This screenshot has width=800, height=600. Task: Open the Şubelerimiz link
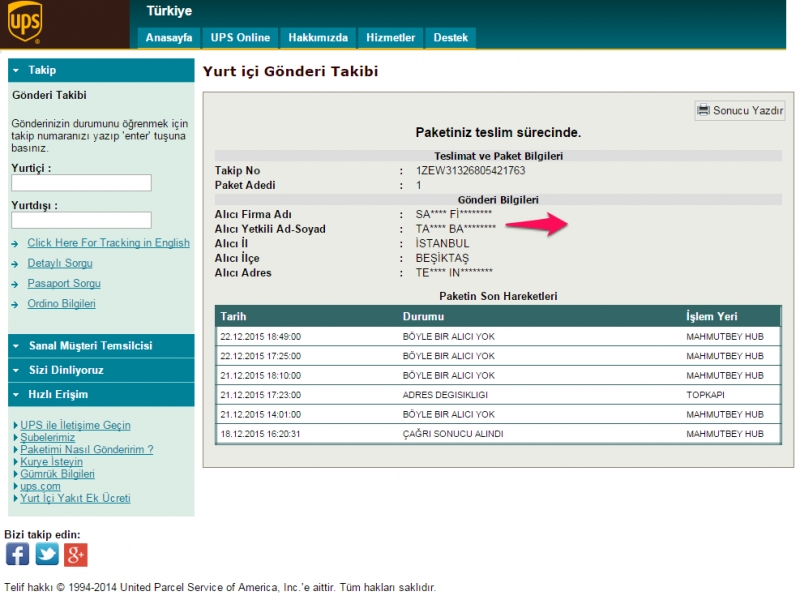click(x=47, y=437)
